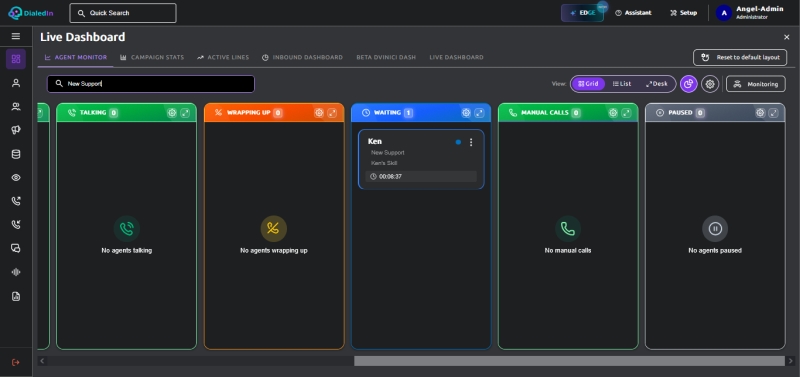Image resolution: width=800 pixels, height=377 pixels.
Task: Click Ken's Skill text on the card
Action: (x=384, y=163)
